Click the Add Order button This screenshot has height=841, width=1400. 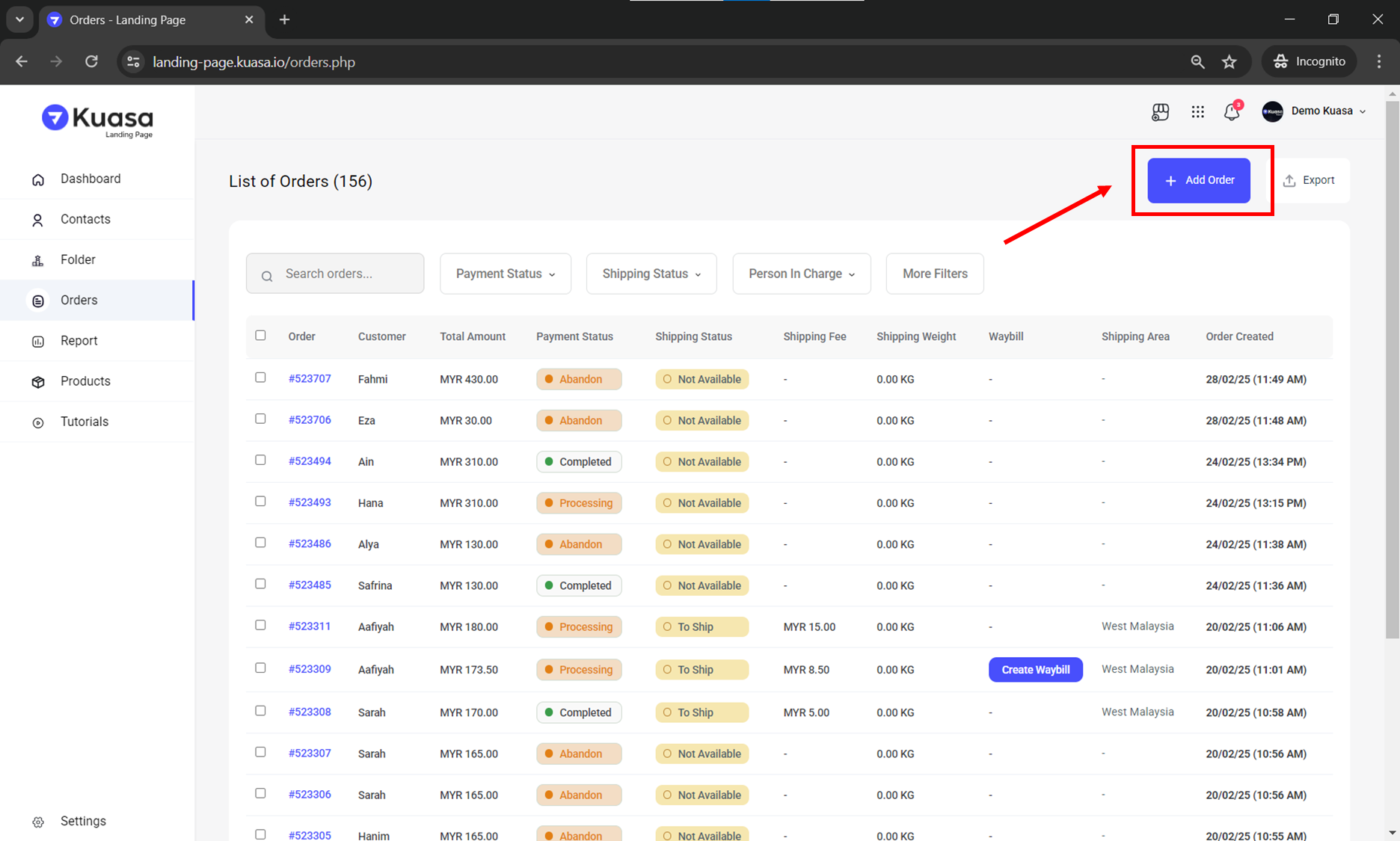click(x=1199, y=180)
